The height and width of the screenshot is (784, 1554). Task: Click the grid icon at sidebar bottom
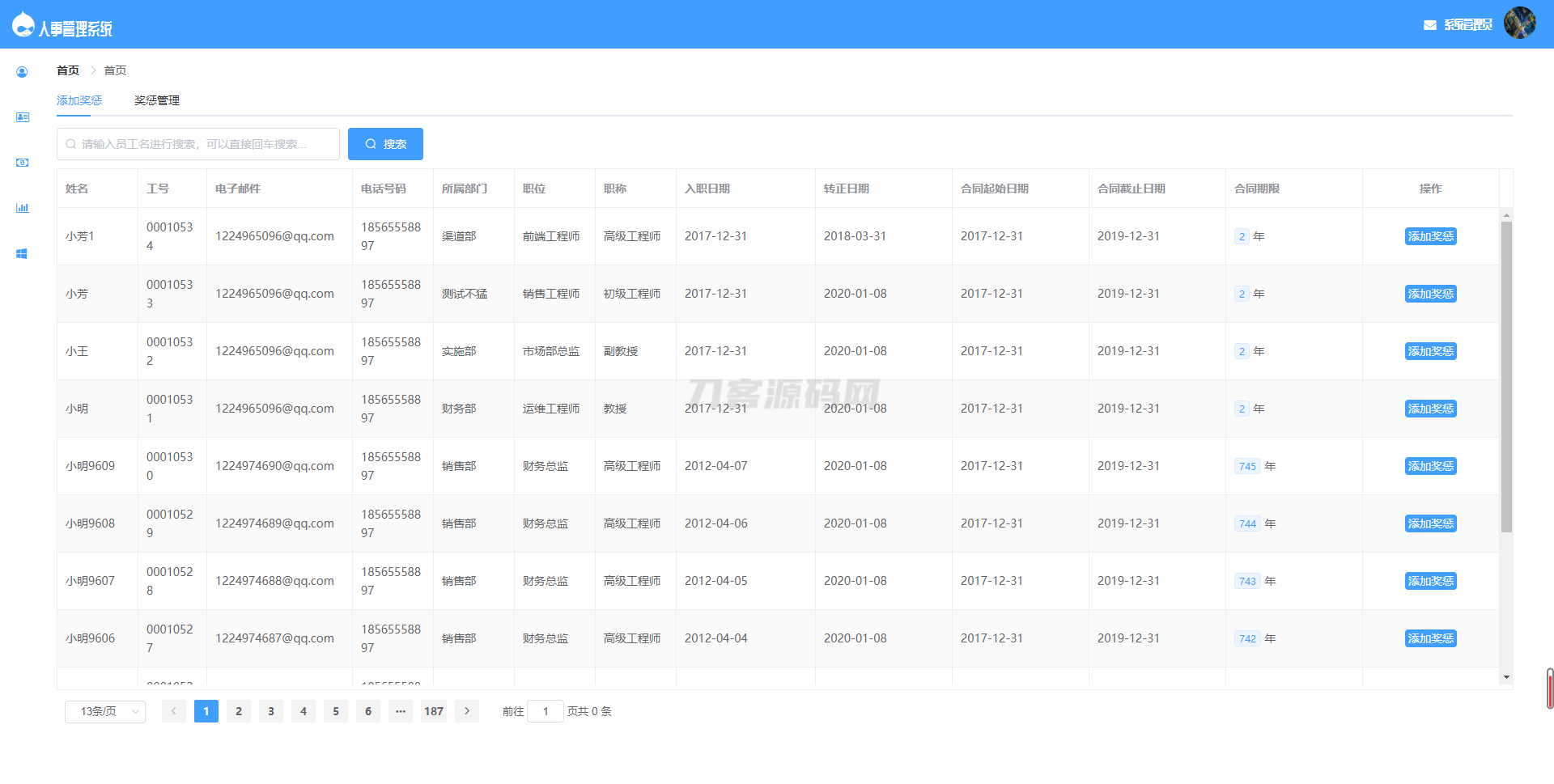23,252
